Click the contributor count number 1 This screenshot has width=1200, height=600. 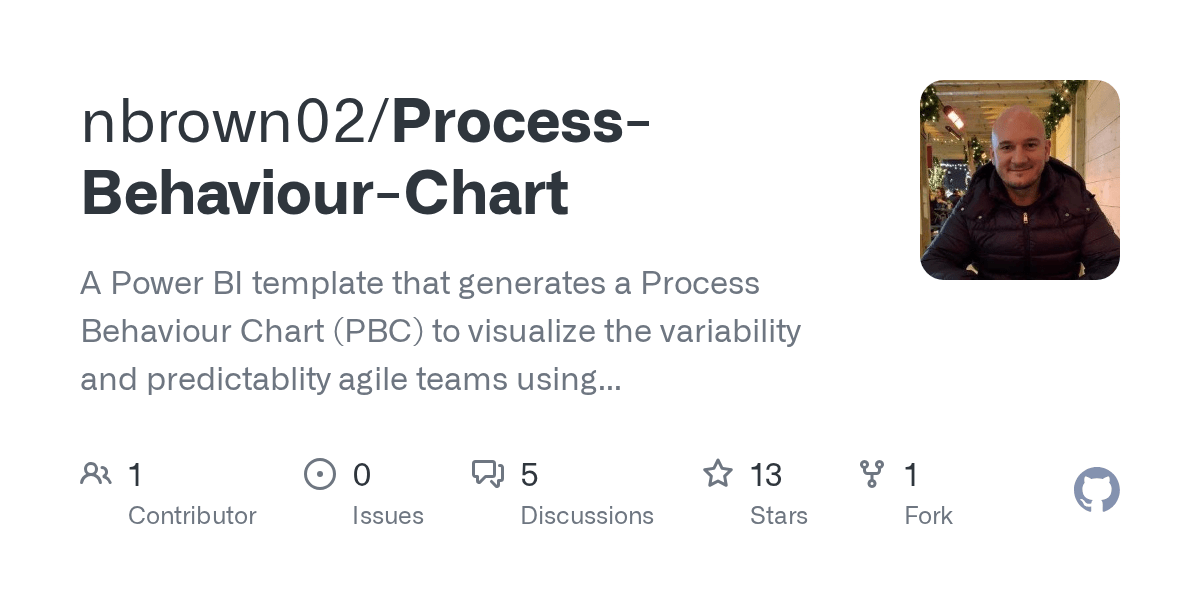pyautogui.click(x=135, y=475)
